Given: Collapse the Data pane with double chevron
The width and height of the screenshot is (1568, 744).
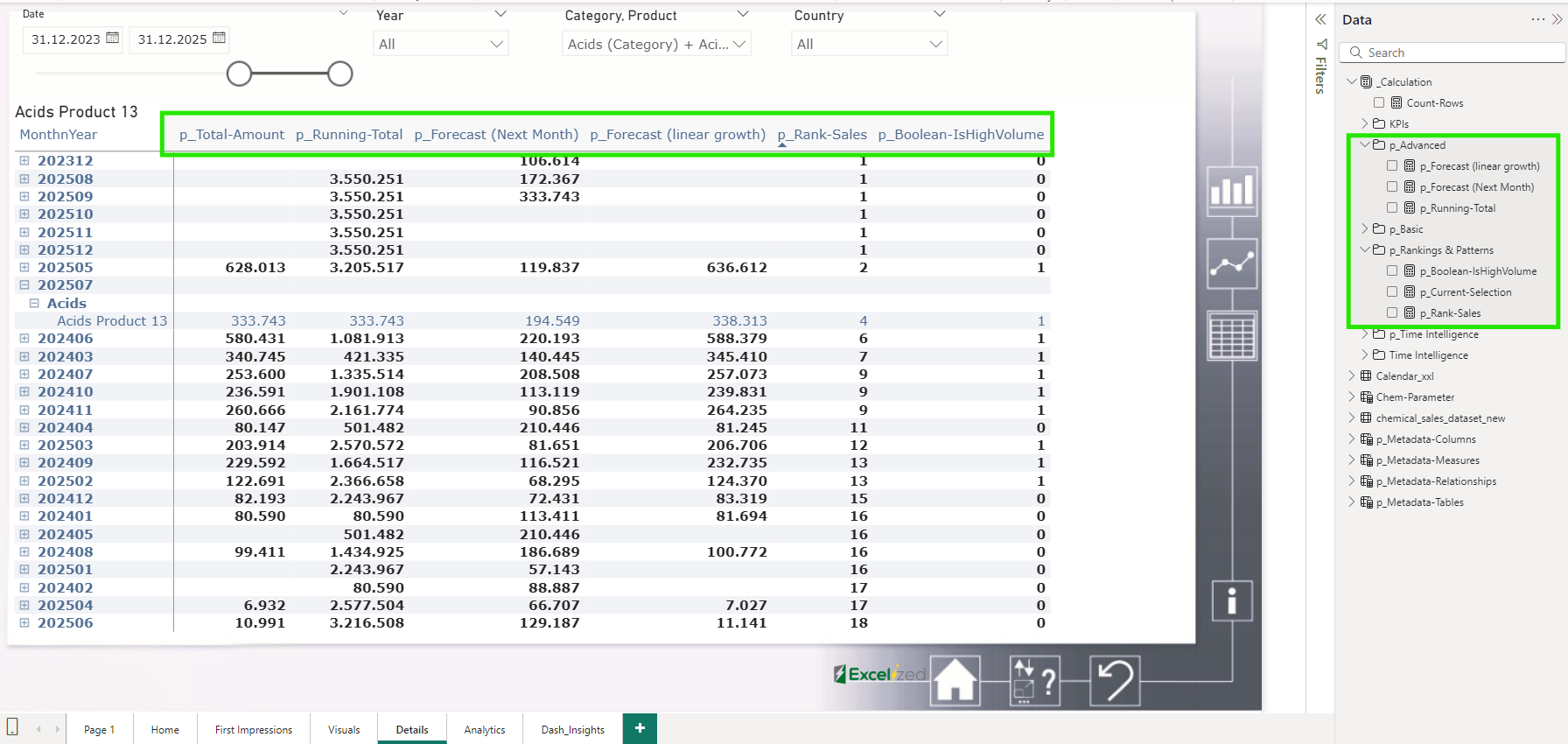Looking at the screenshot, I should pyautogui.click(x=1557, y=19).
